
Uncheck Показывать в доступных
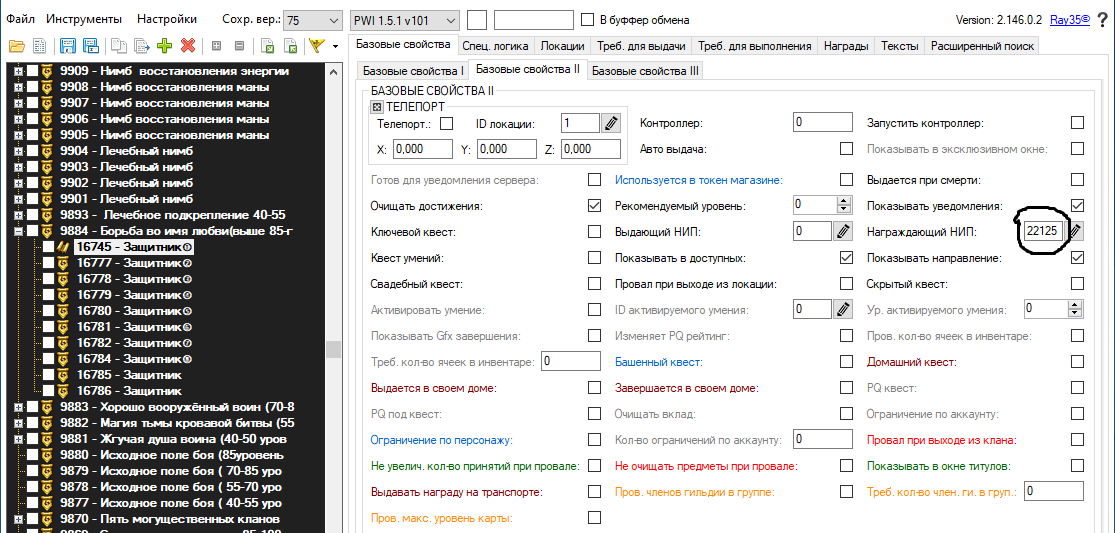click(846, 258)
